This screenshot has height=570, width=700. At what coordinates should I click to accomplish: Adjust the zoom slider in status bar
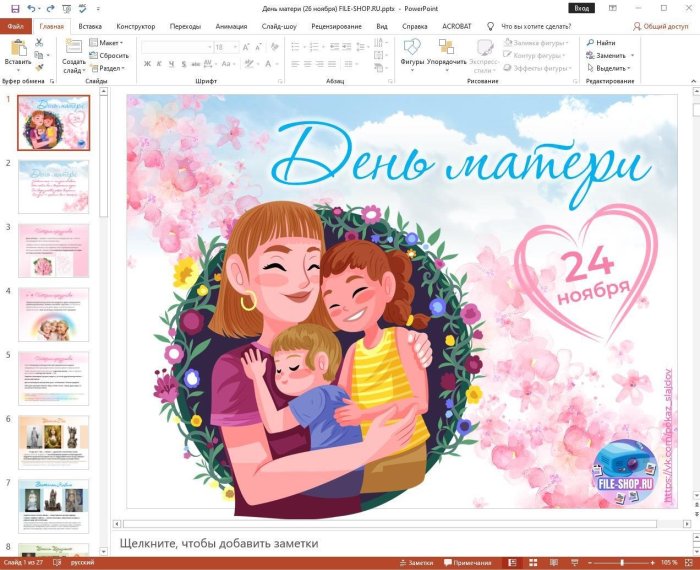(622, 563)
